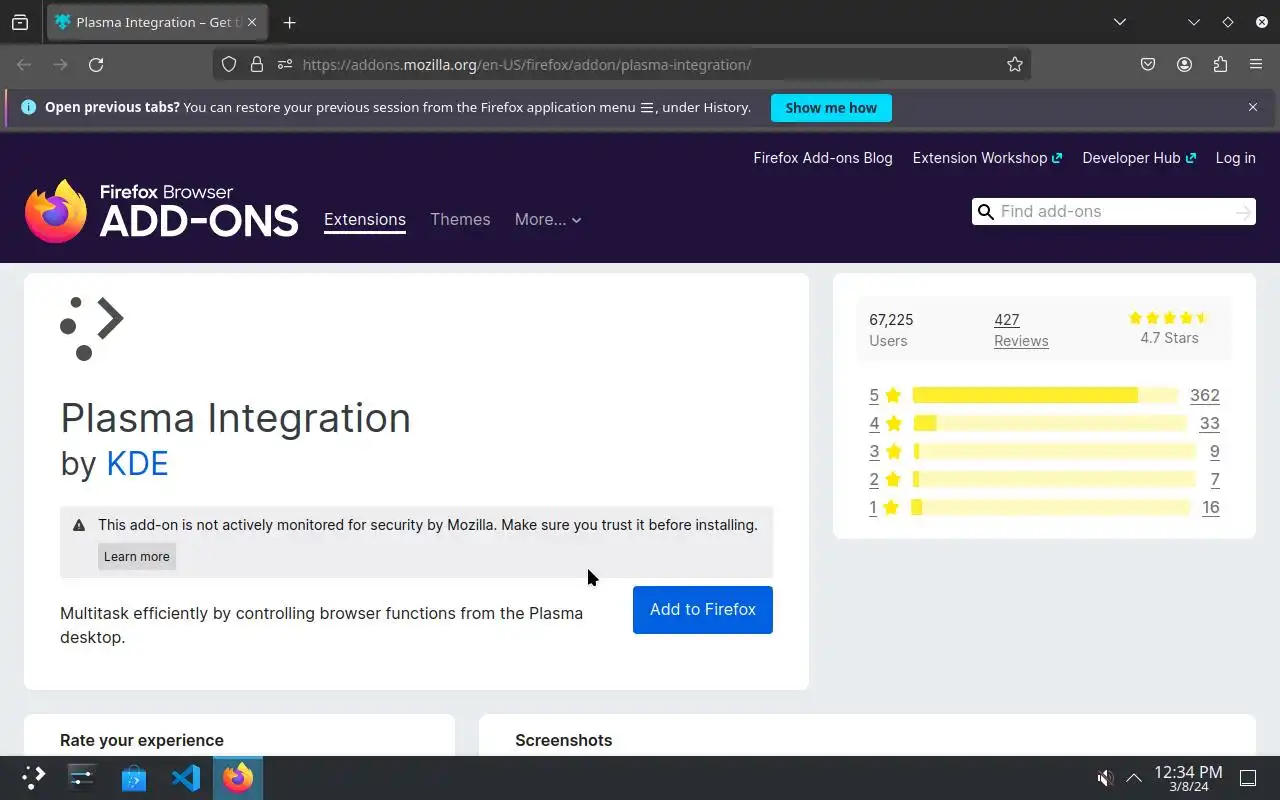Click Log in link
Image resolution: width=1280 pixels, height=800 pixels.
pyautogui.click(x=1235, y=158)
